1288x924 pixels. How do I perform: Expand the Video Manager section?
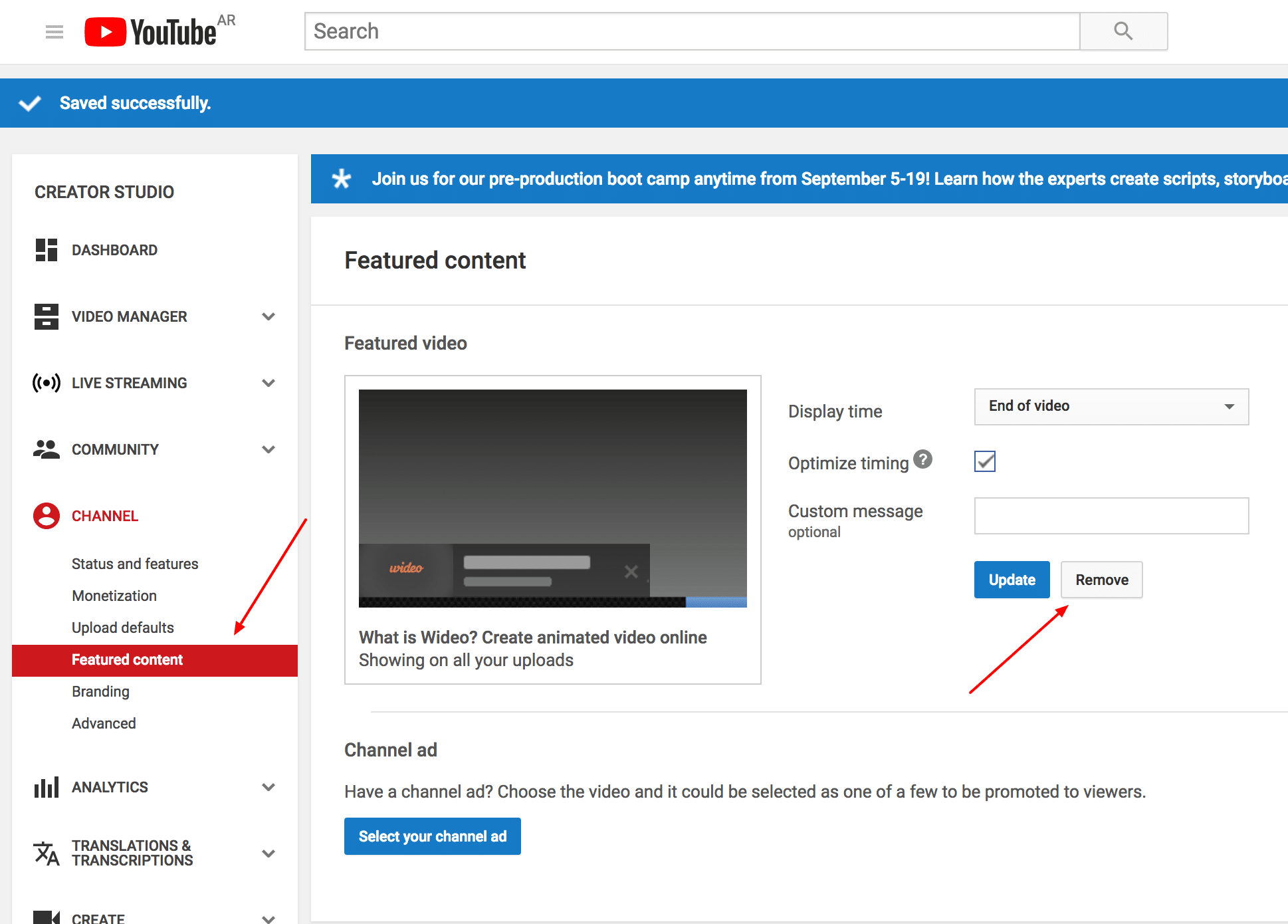[268, 316]
